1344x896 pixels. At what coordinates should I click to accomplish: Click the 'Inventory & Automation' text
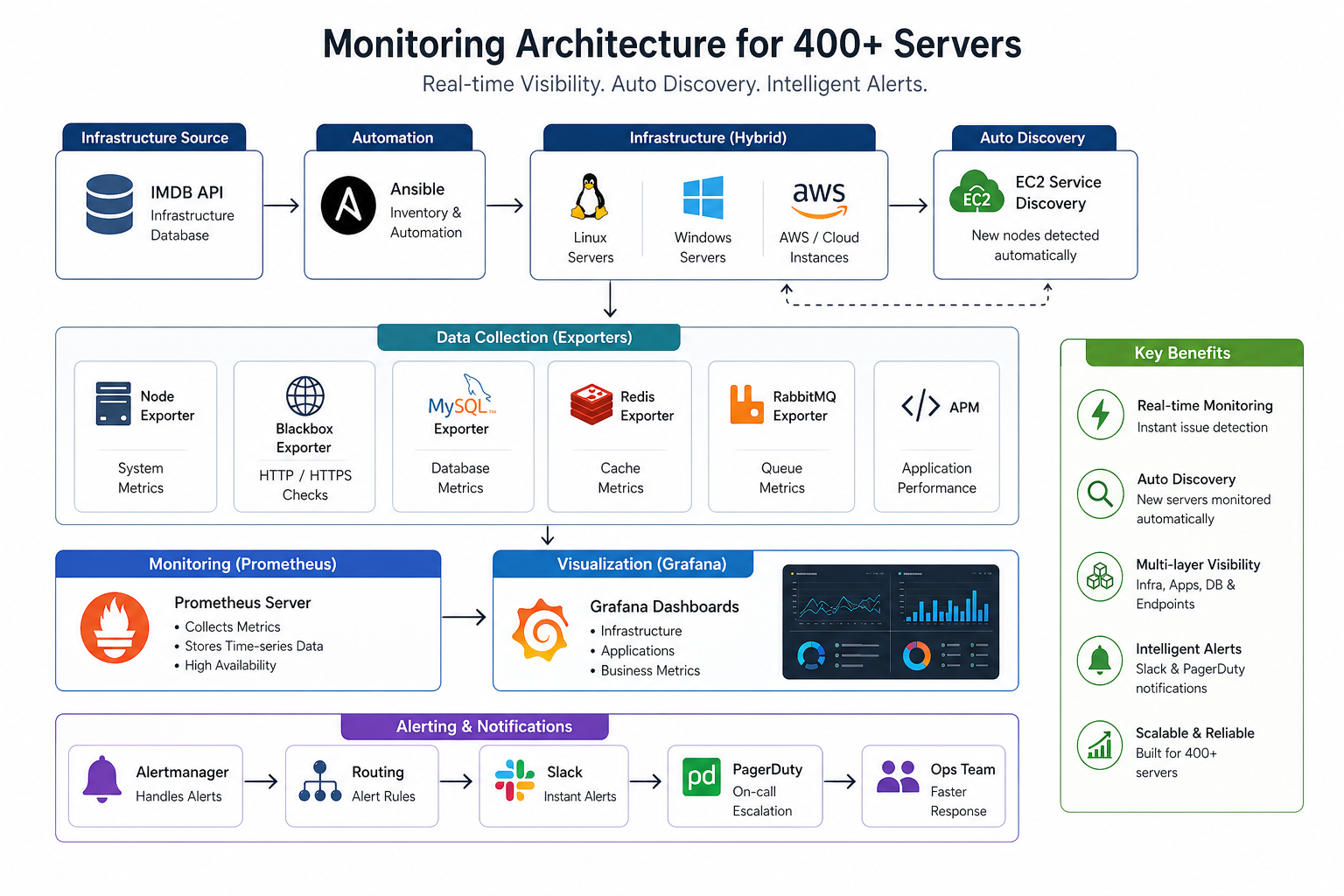[x=426, y=222]
